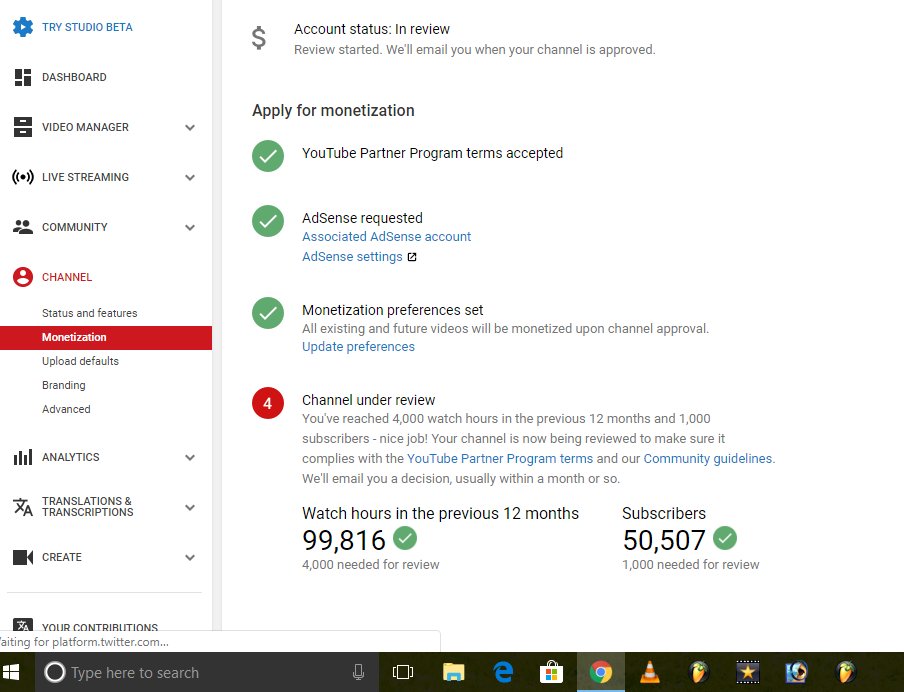Click the '99,816' watch hours value
The height and width of the screenshot is (692, 904).
tap(344, 540)
